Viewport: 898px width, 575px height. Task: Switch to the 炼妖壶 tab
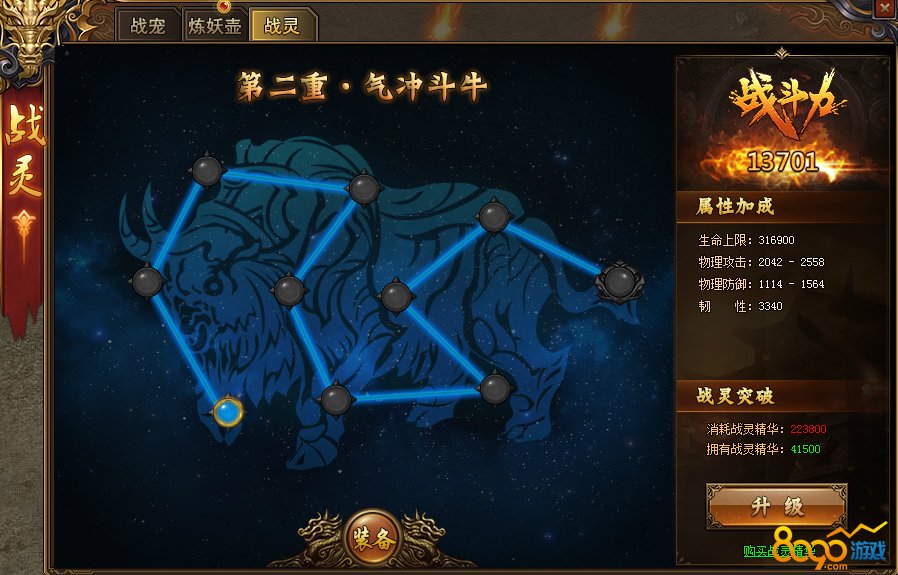tap(215, 26)
